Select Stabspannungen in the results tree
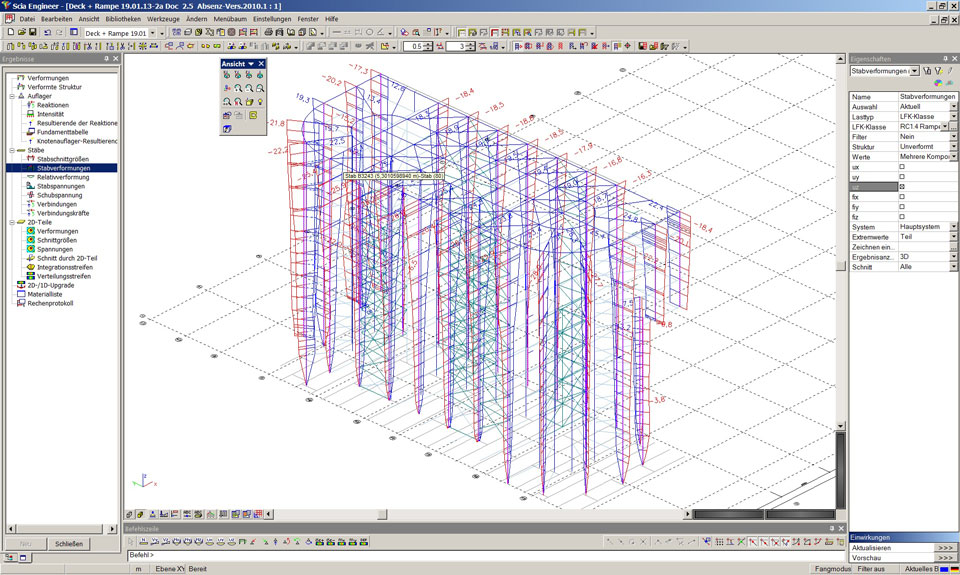The width and height of the screenshot is (960, 575). pyautogui.click(x=61, y=186)
